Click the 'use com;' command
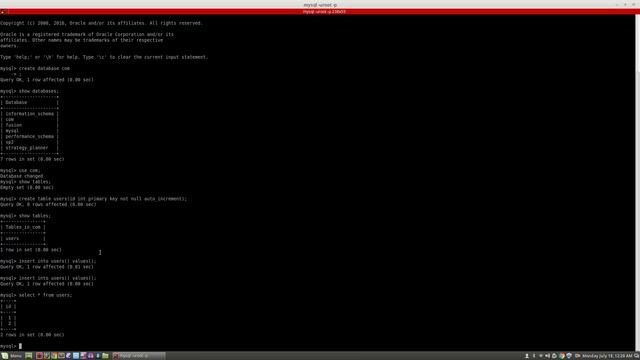The width and height of the screenshot is (640, 360). (x=29, y=171)
